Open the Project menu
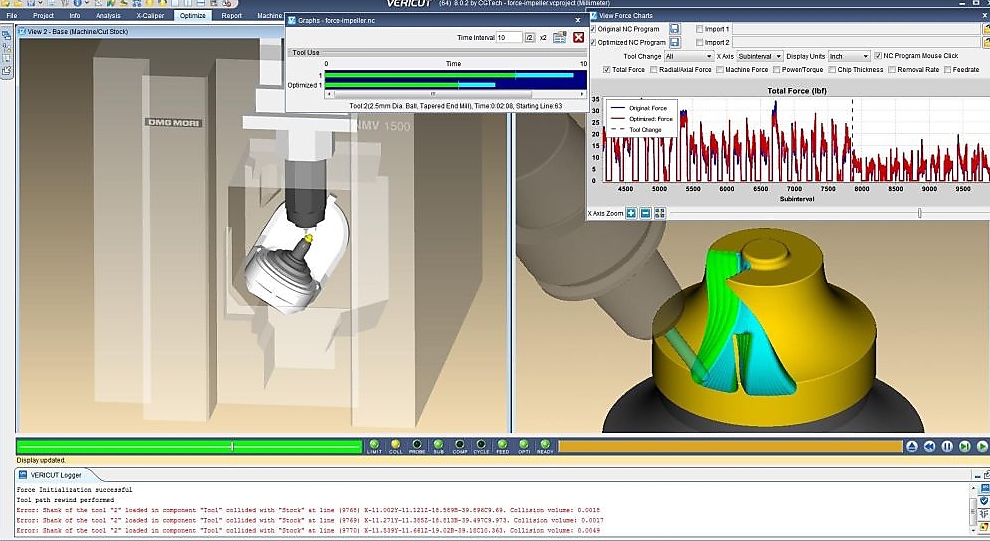Viewport: 990px width, 541px height. tap(43, 15)
